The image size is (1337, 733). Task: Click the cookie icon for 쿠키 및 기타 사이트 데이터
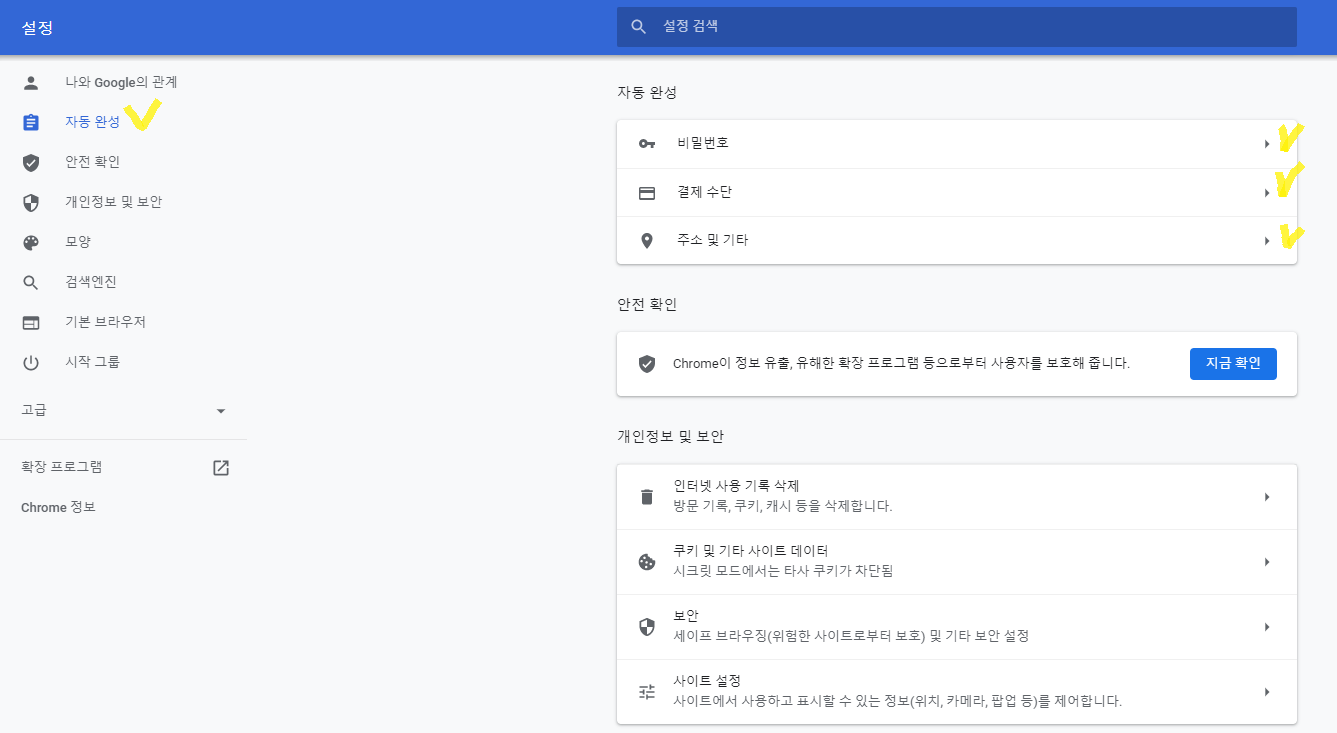(647, 562)
